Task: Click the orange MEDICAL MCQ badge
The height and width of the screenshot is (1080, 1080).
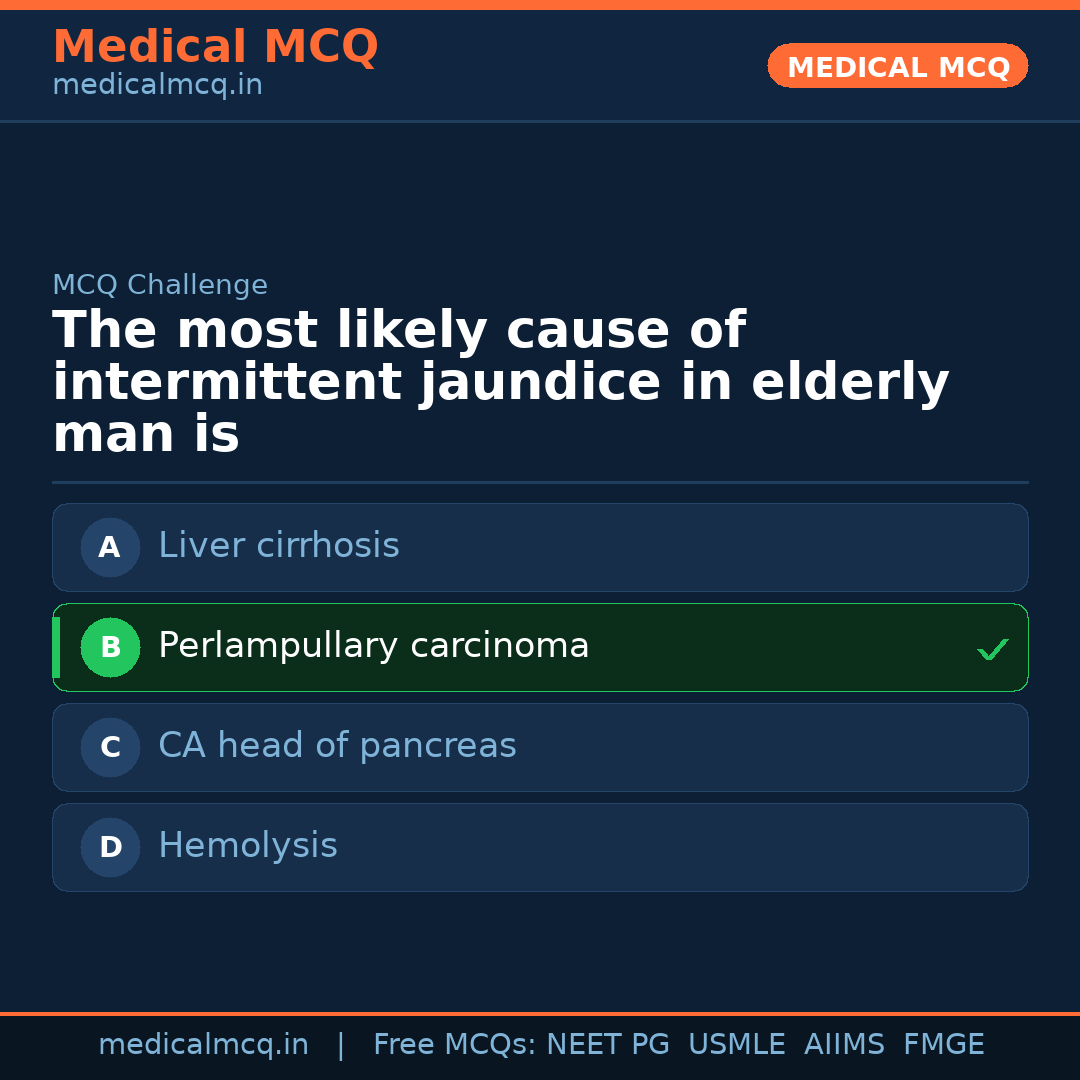Action: [x=898, y=66]
